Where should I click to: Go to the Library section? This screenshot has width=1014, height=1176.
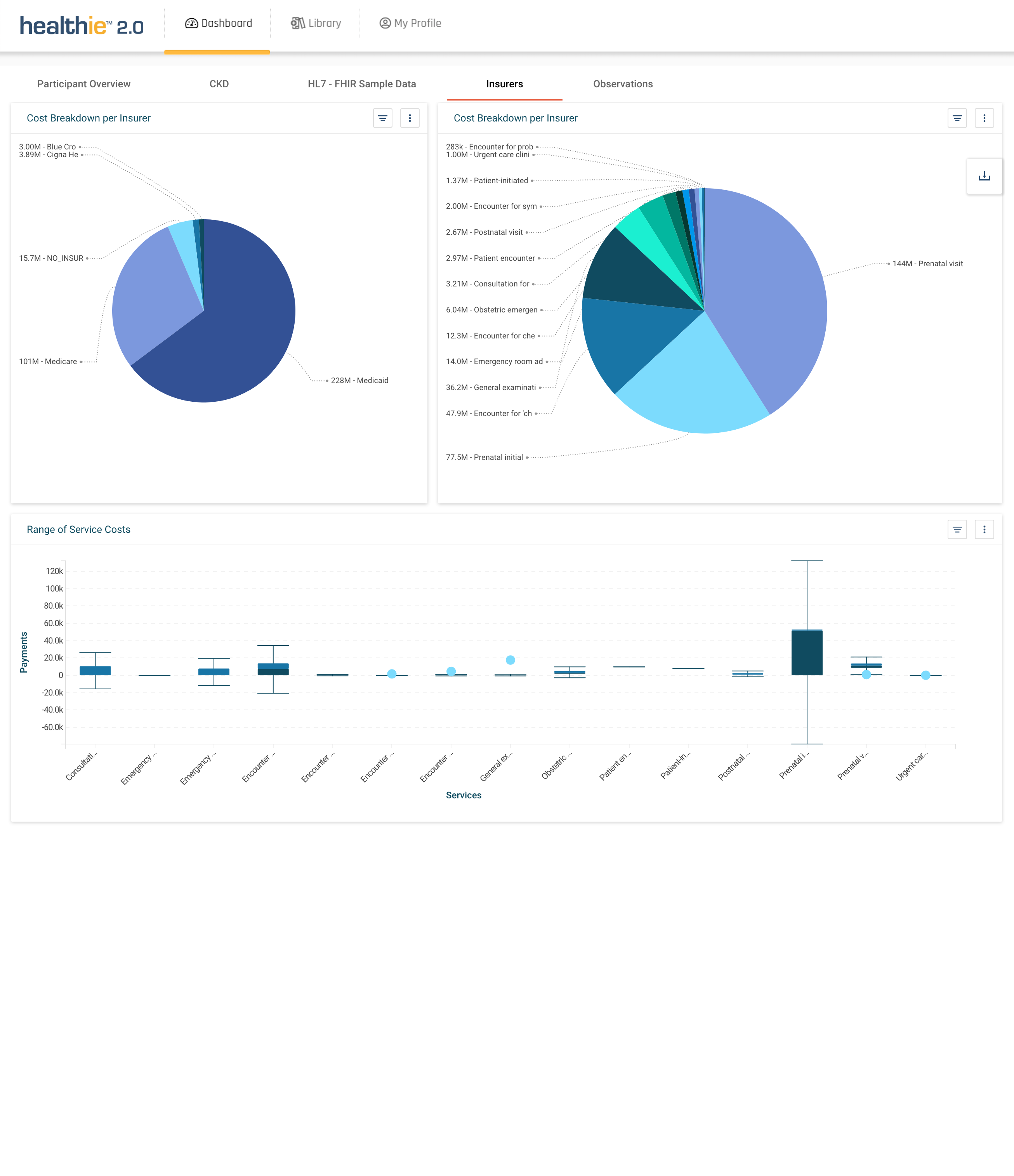tap(316, 23)
